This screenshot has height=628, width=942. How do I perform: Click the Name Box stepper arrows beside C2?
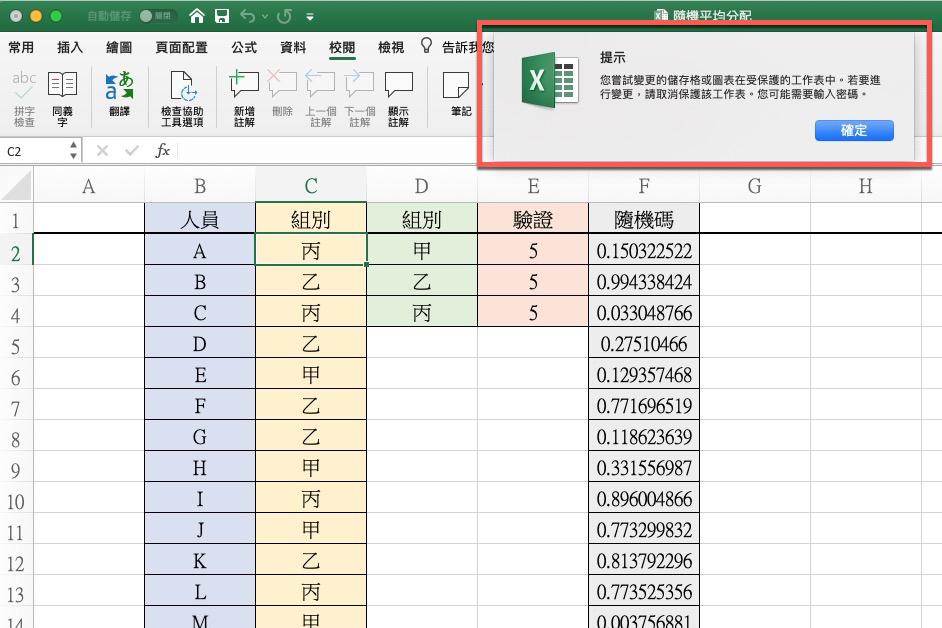[x=74, y=150]
